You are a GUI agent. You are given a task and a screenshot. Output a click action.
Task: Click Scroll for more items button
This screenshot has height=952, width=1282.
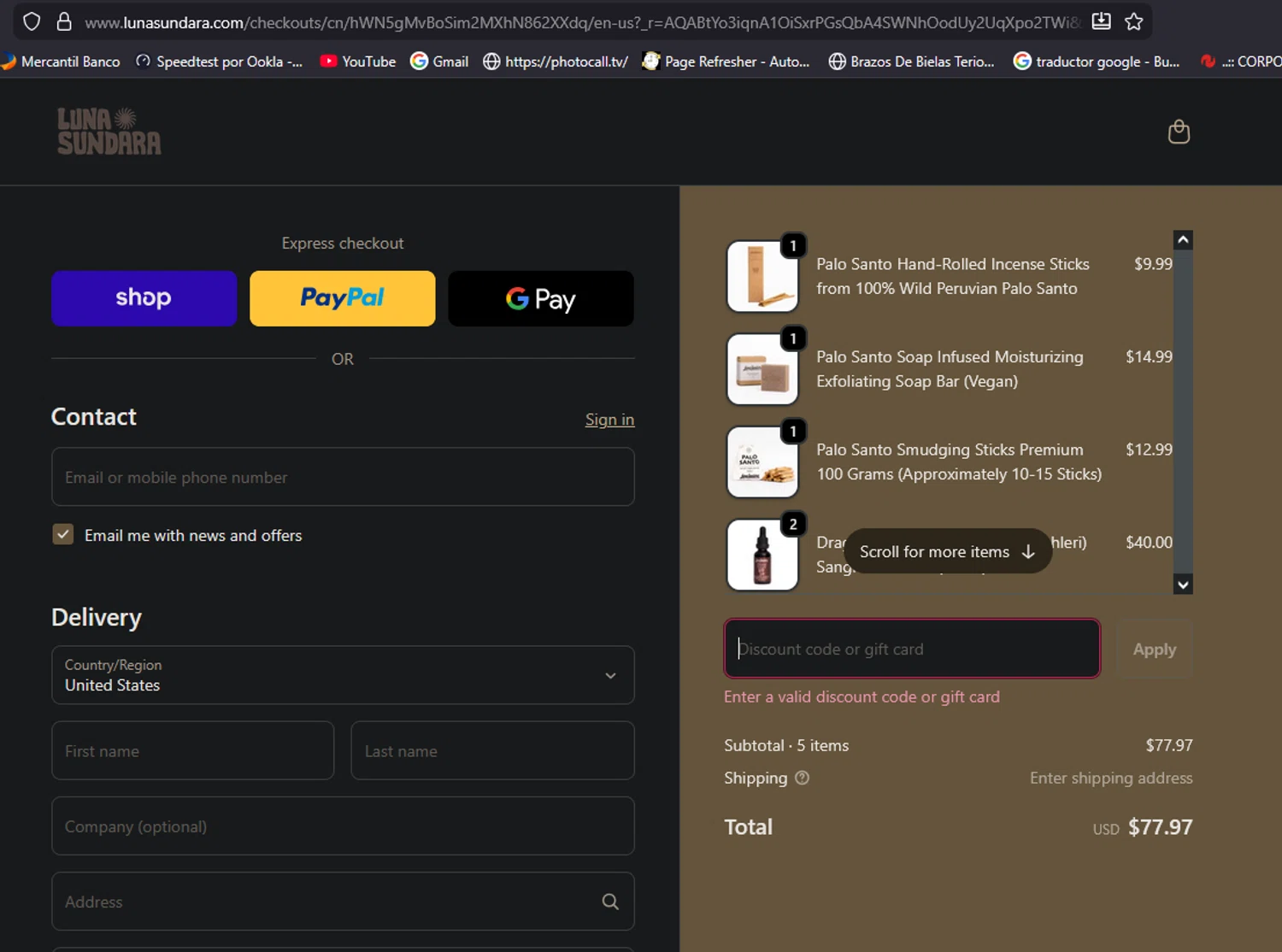(x=947, y=551)
